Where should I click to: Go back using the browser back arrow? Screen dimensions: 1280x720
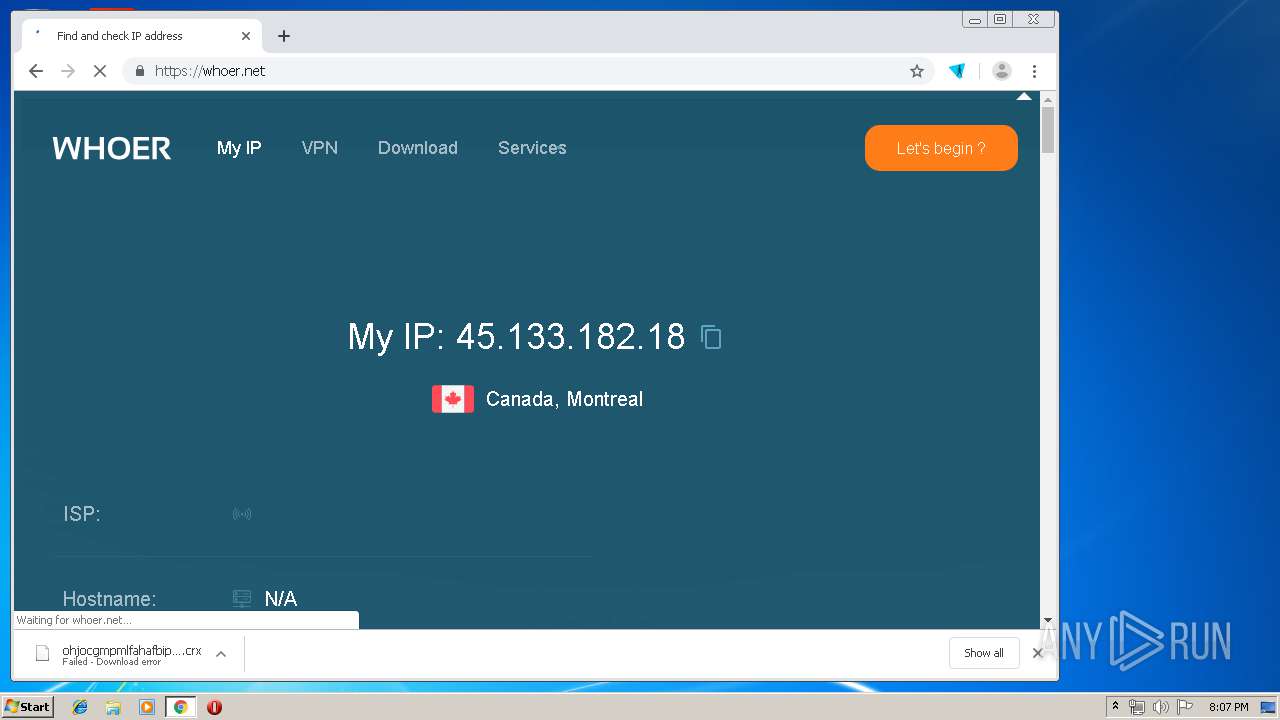36,71
